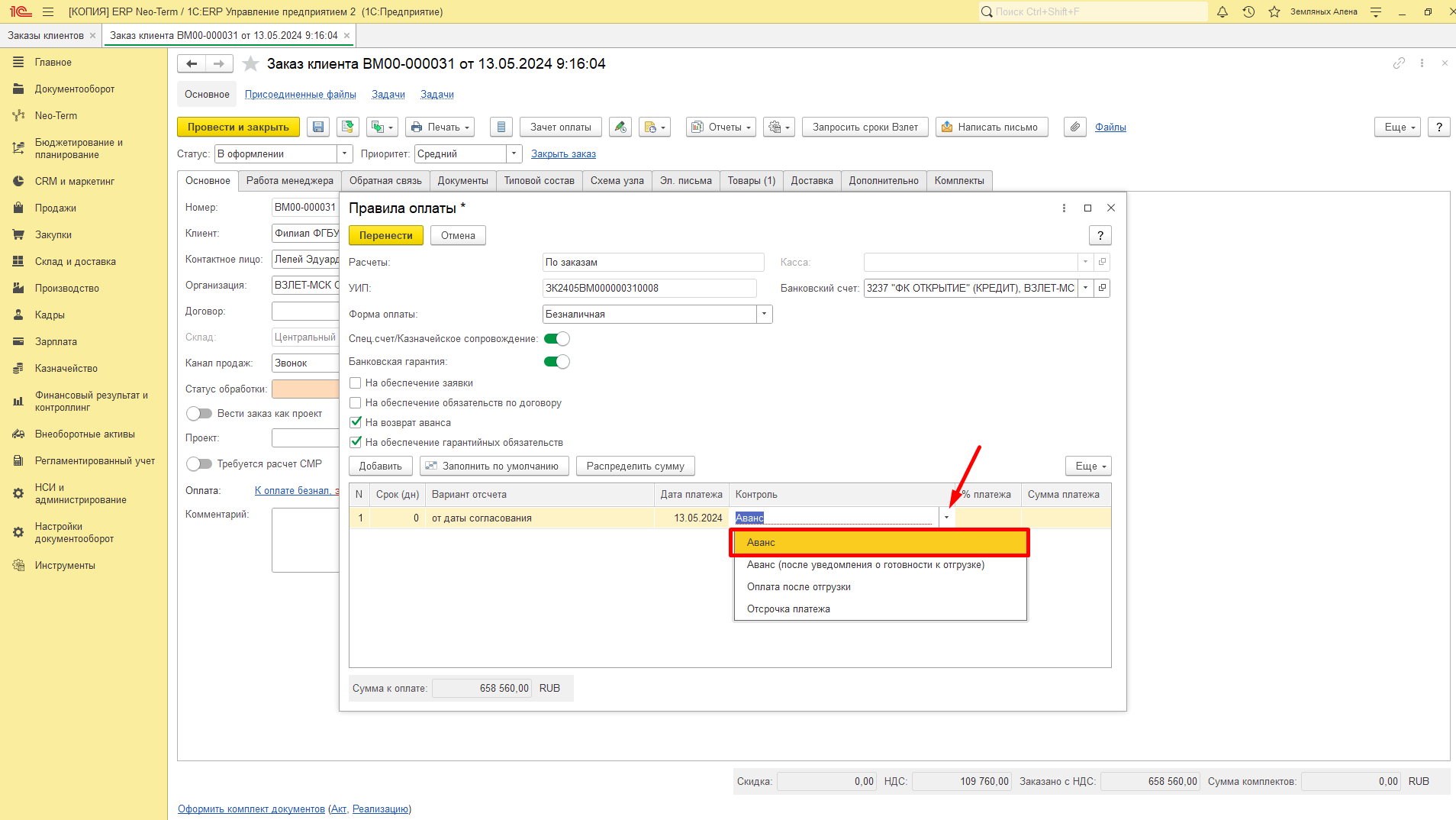This screenshot has height=820, width=1456.
Task: Click the search field Поиск Ctrl+Shift+F
Action: [1094, 11]
